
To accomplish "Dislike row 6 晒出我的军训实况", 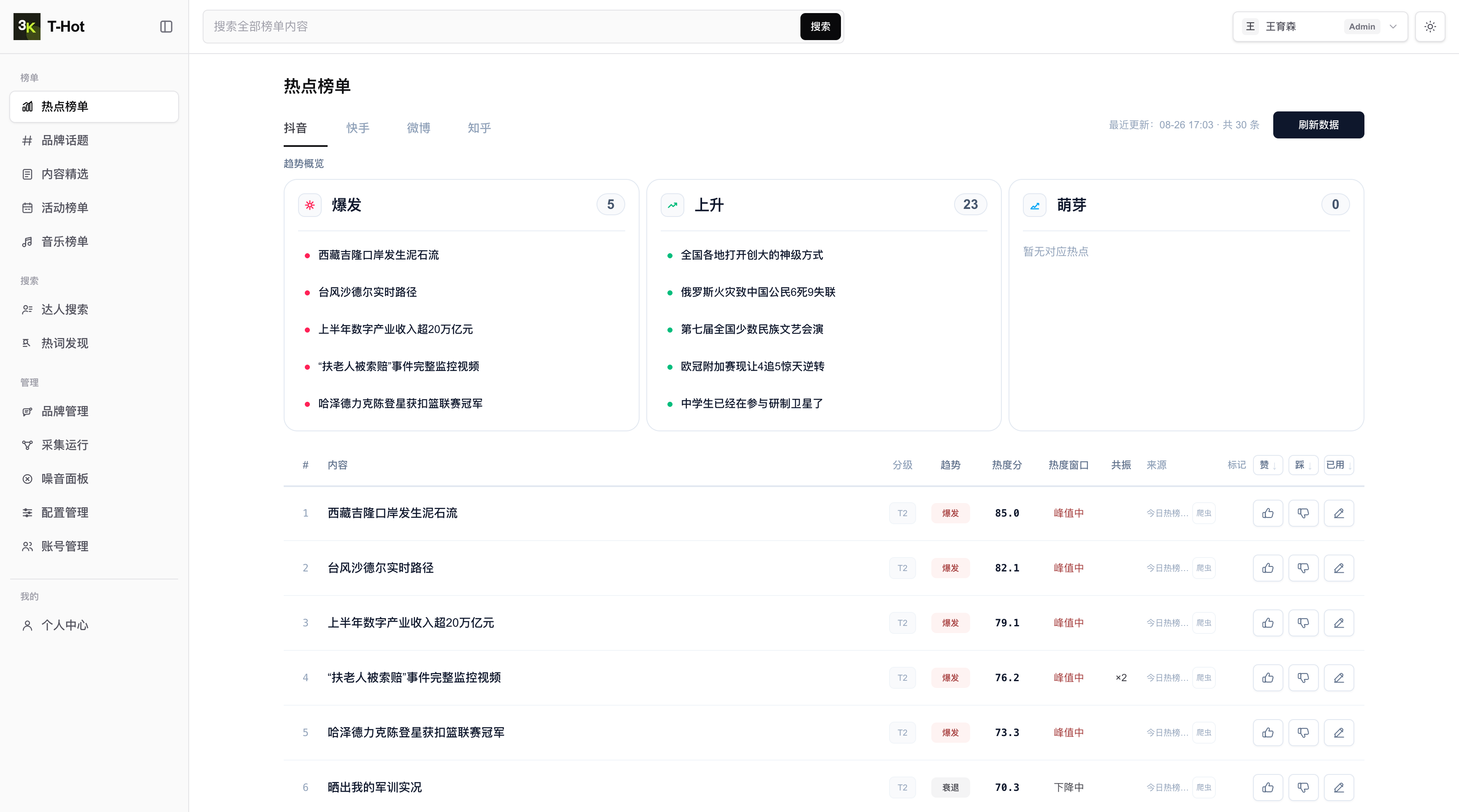I will tap(1303, 788).
